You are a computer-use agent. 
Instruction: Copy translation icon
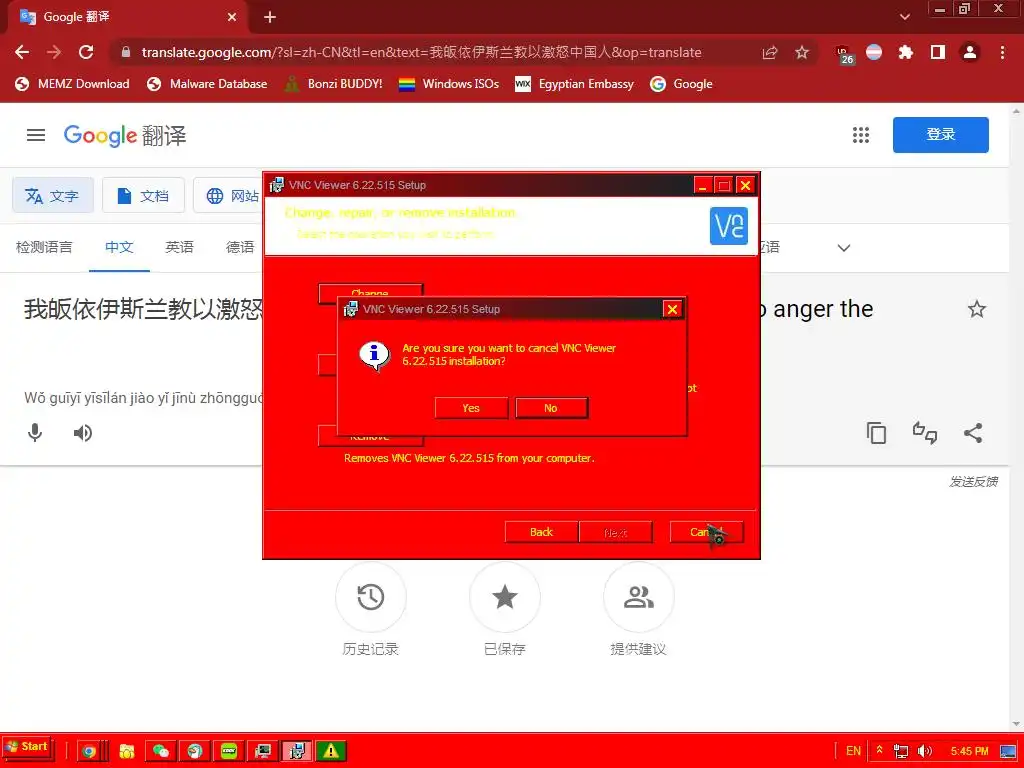(876, 433)
